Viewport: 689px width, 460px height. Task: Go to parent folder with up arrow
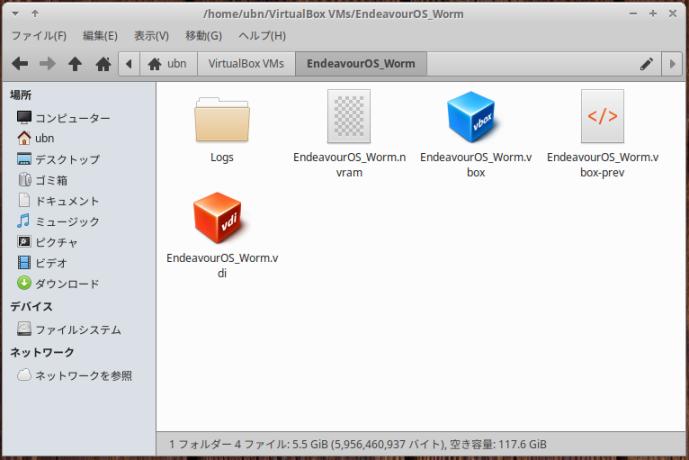pos(75,64)
